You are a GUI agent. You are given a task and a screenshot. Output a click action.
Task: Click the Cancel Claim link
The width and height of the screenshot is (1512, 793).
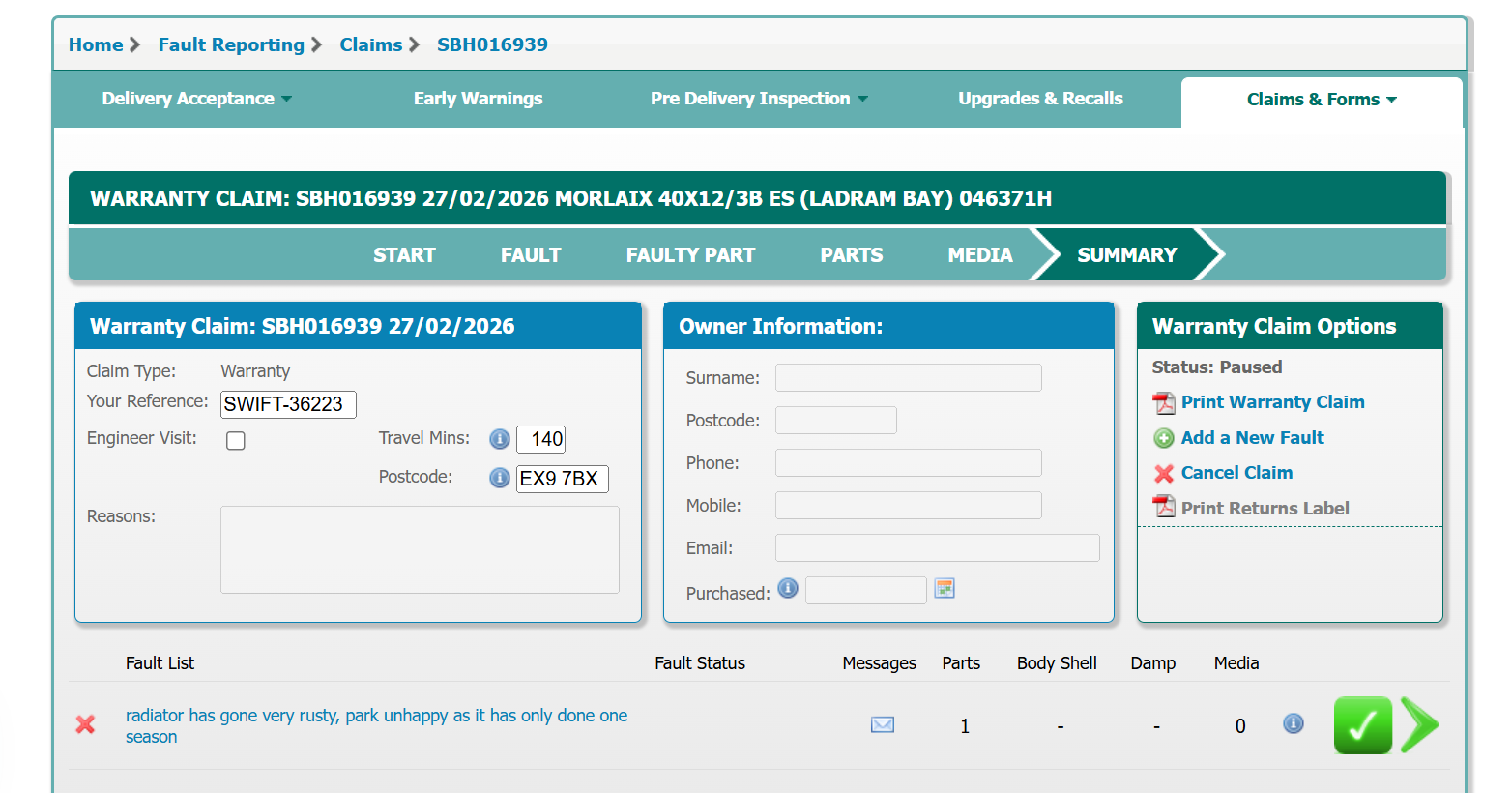point(1236,473)
